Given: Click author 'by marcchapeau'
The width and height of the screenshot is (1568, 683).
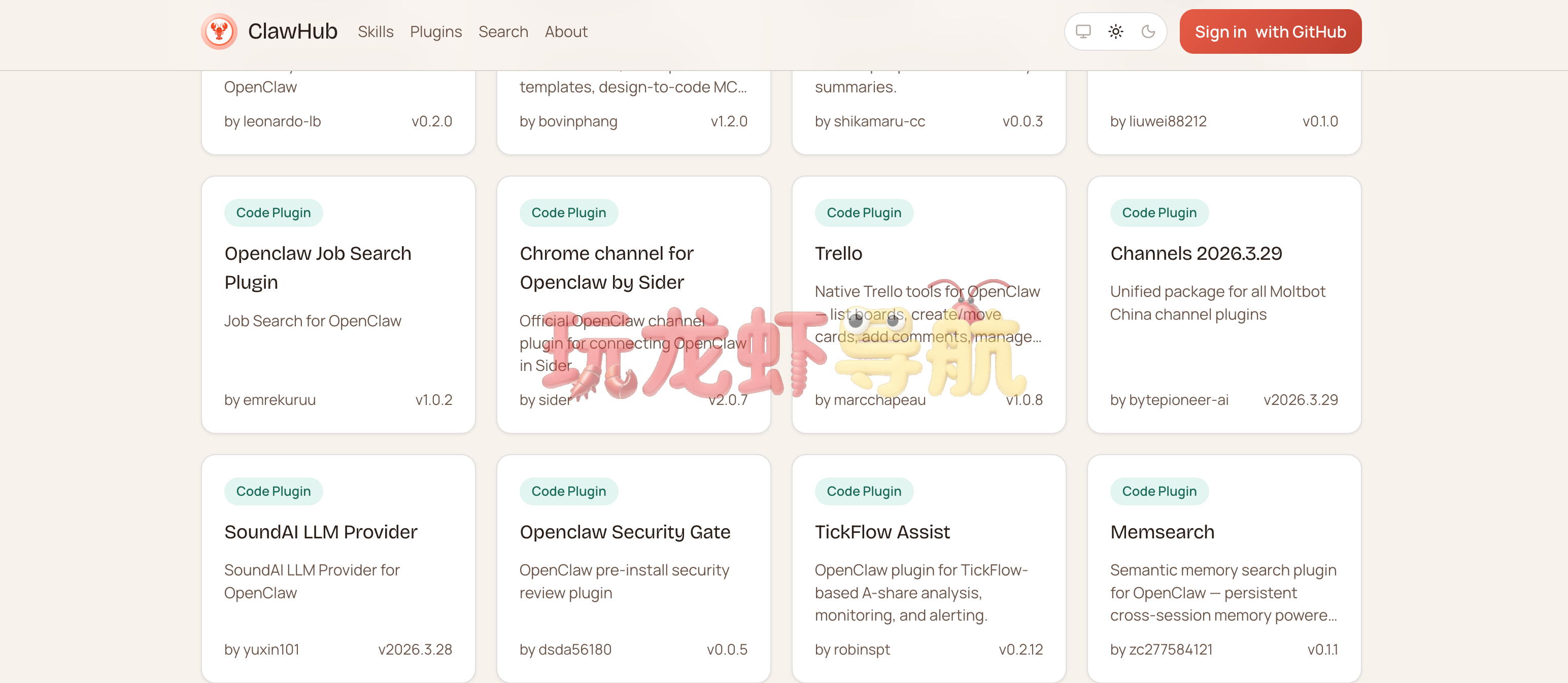Looking at the screenshot, I should point(870,400).
